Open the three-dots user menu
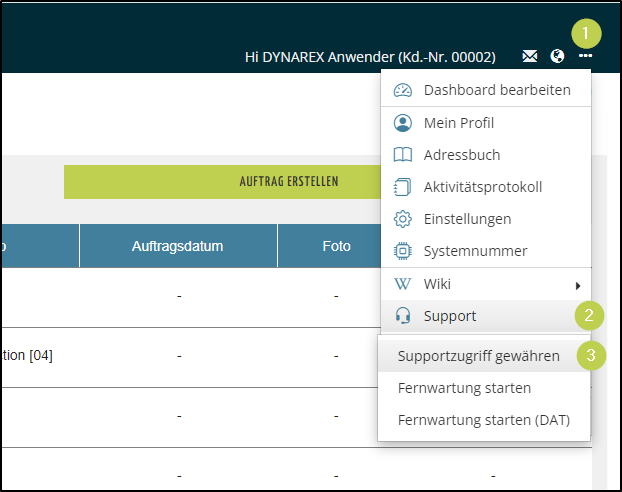The image size is (622, 492). tap(585, 57)
